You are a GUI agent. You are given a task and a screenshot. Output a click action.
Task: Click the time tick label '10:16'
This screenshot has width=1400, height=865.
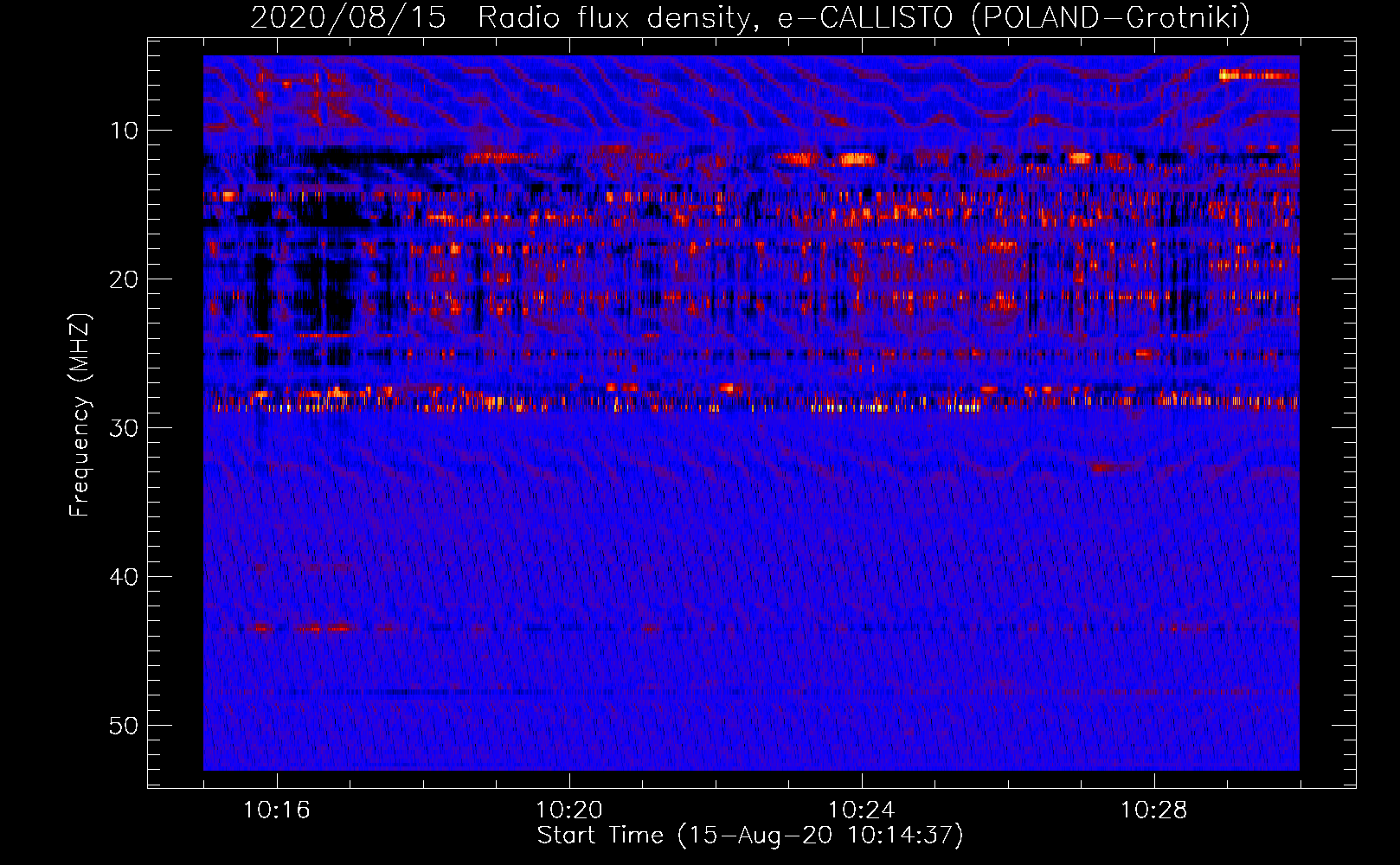coord(277,810)
